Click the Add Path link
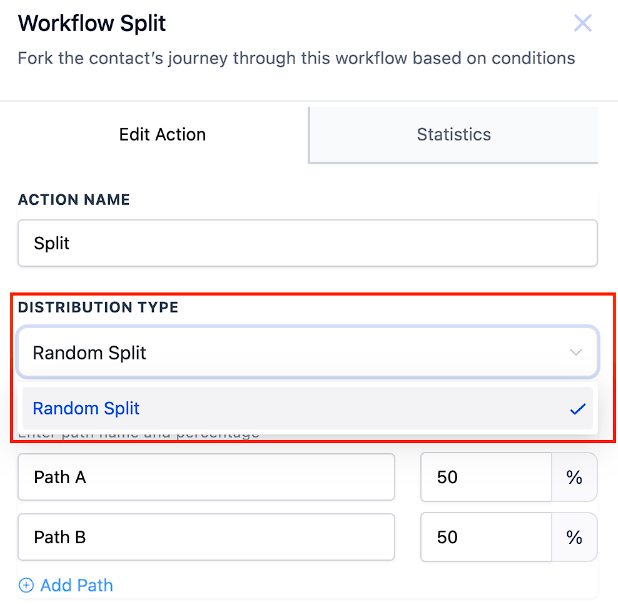Image resolution: width=618 pixels, height=604 pixels. [x=76, y=585]
